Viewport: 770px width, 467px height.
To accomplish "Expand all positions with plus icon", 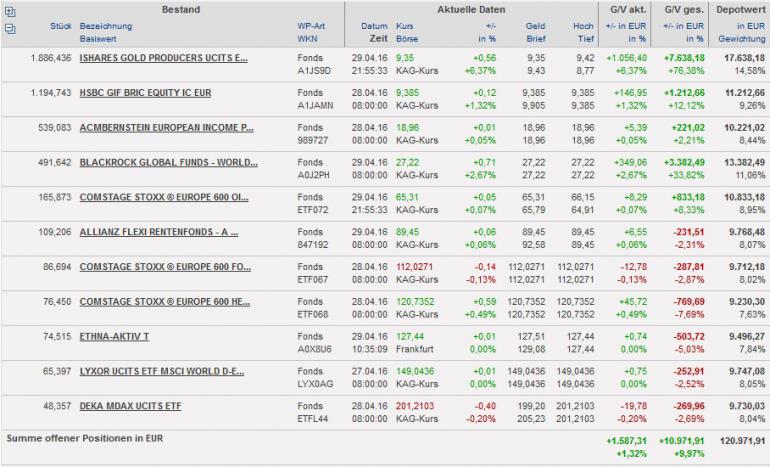I will click(10, 11).
